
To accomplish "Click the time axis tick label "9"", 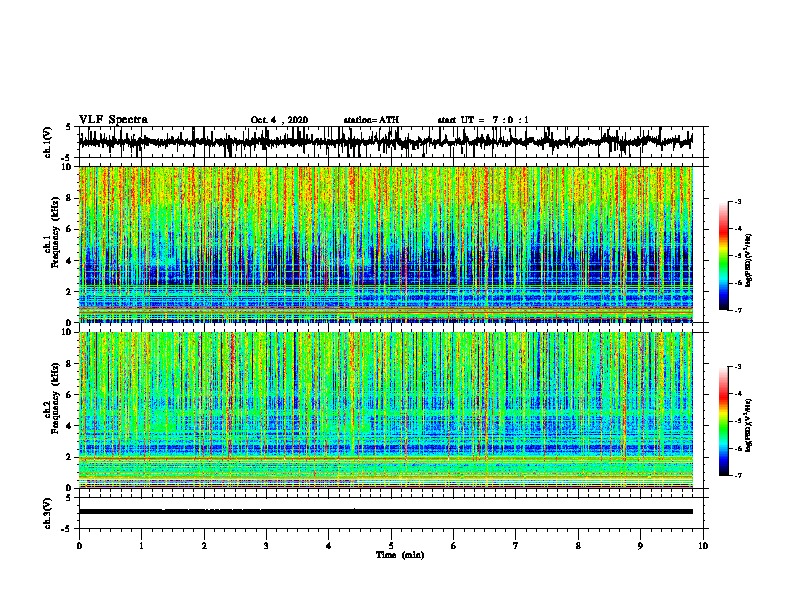I will click(640, 546).
